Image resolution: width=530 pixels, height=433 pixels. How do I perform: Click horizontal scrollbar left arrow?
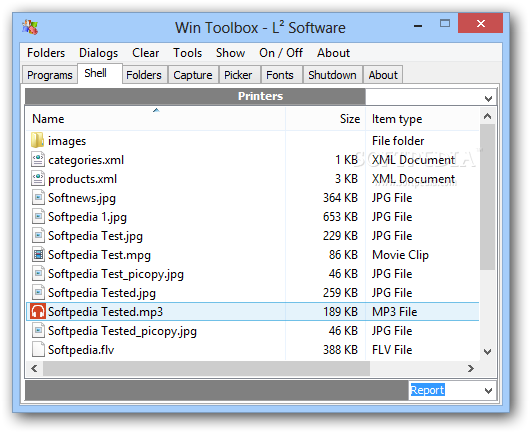pyautogui.click(x=34, y=368)
